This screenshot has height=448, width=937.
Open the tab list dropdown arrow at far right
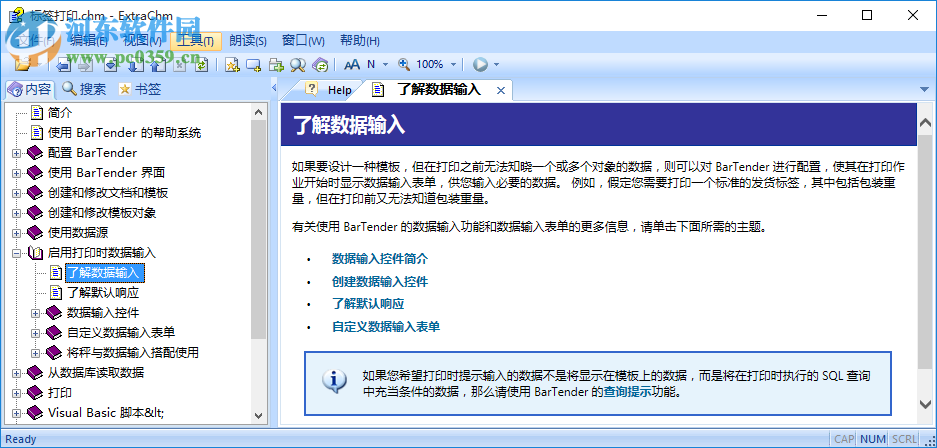coord(926,90)
